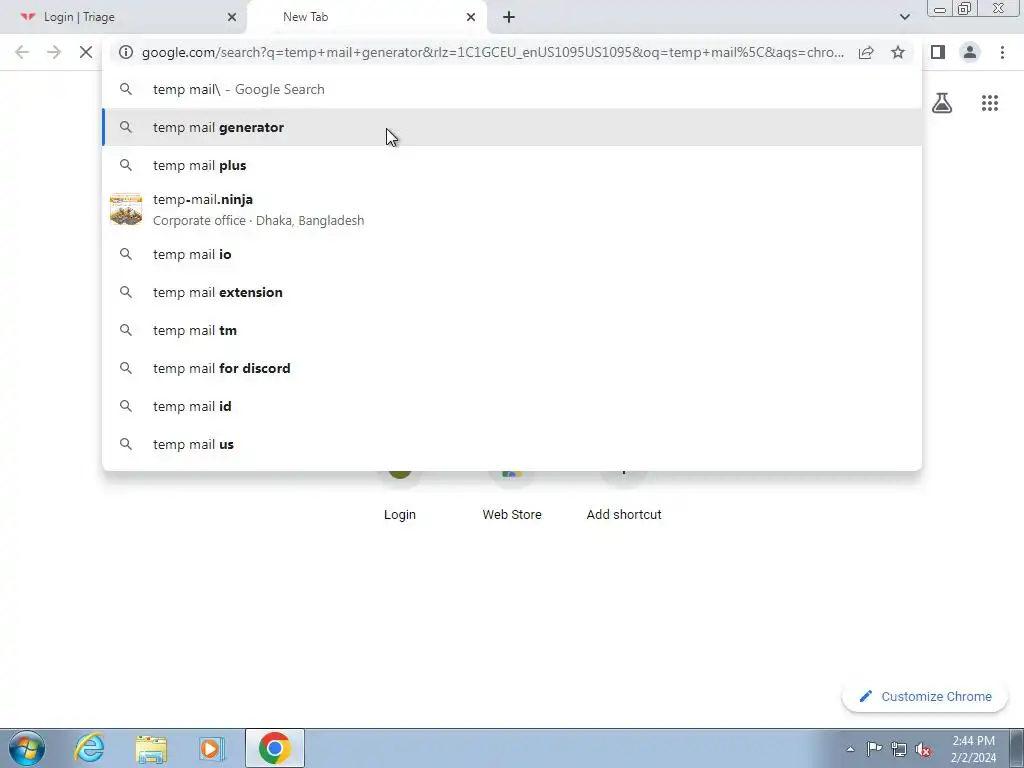Open File Explorer from taskbar

pyautogui.click(x=151, y=748)
